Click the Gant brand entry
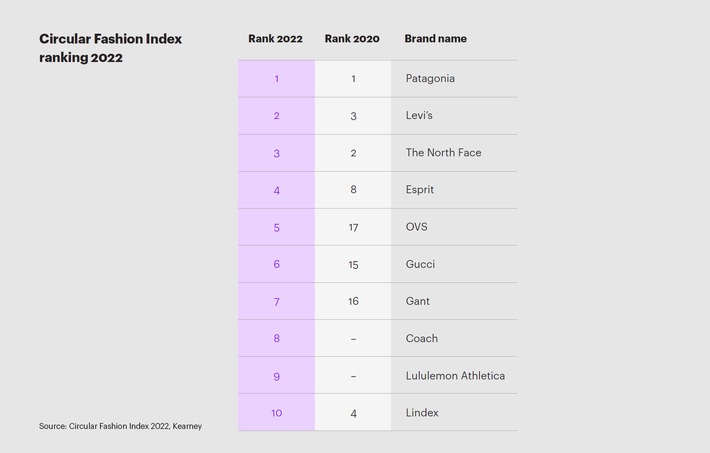 pyautogui.click(x=417, y=301)
